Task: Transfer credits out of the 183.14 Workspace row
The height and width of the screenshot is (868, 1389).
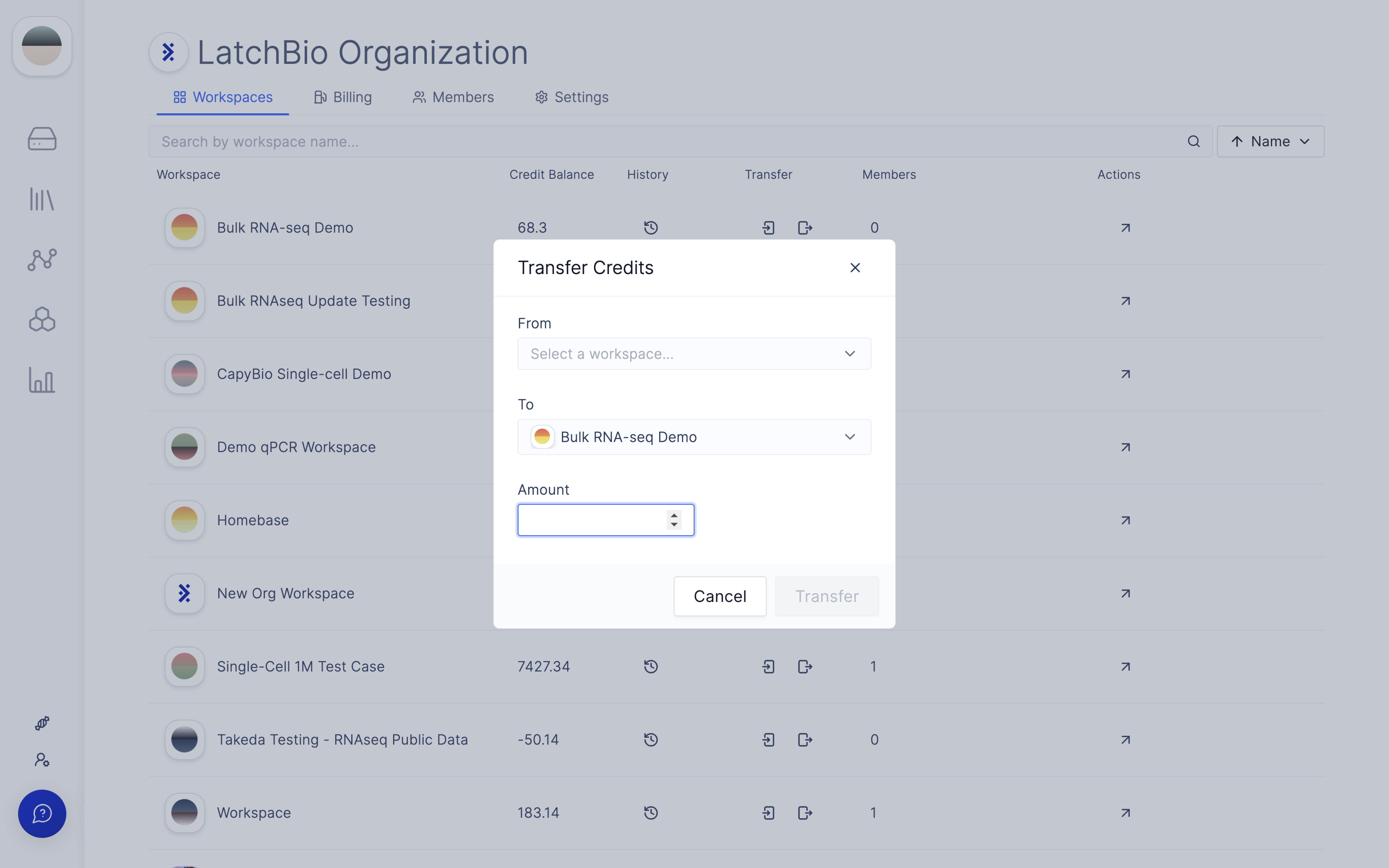Action: (x=805, y=813)
